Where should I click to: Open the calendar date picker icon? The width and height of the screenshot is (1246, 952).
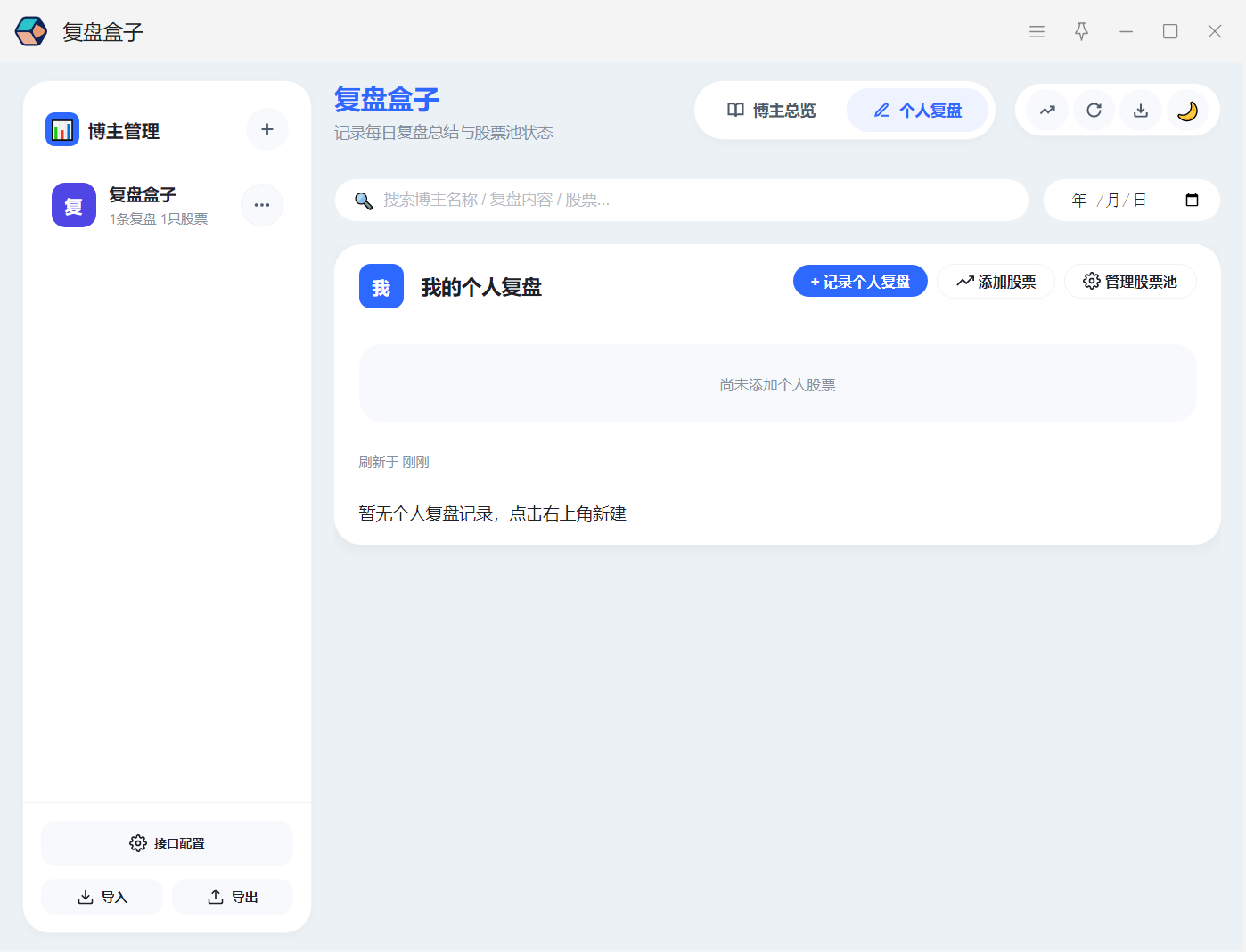(x=1192, y=200)
